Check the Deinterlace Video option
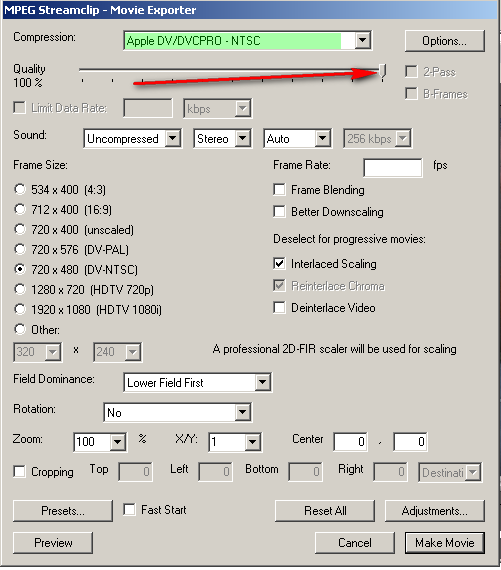Image resolution: width=501 pixels, height=570 pixels. point(279,308)
